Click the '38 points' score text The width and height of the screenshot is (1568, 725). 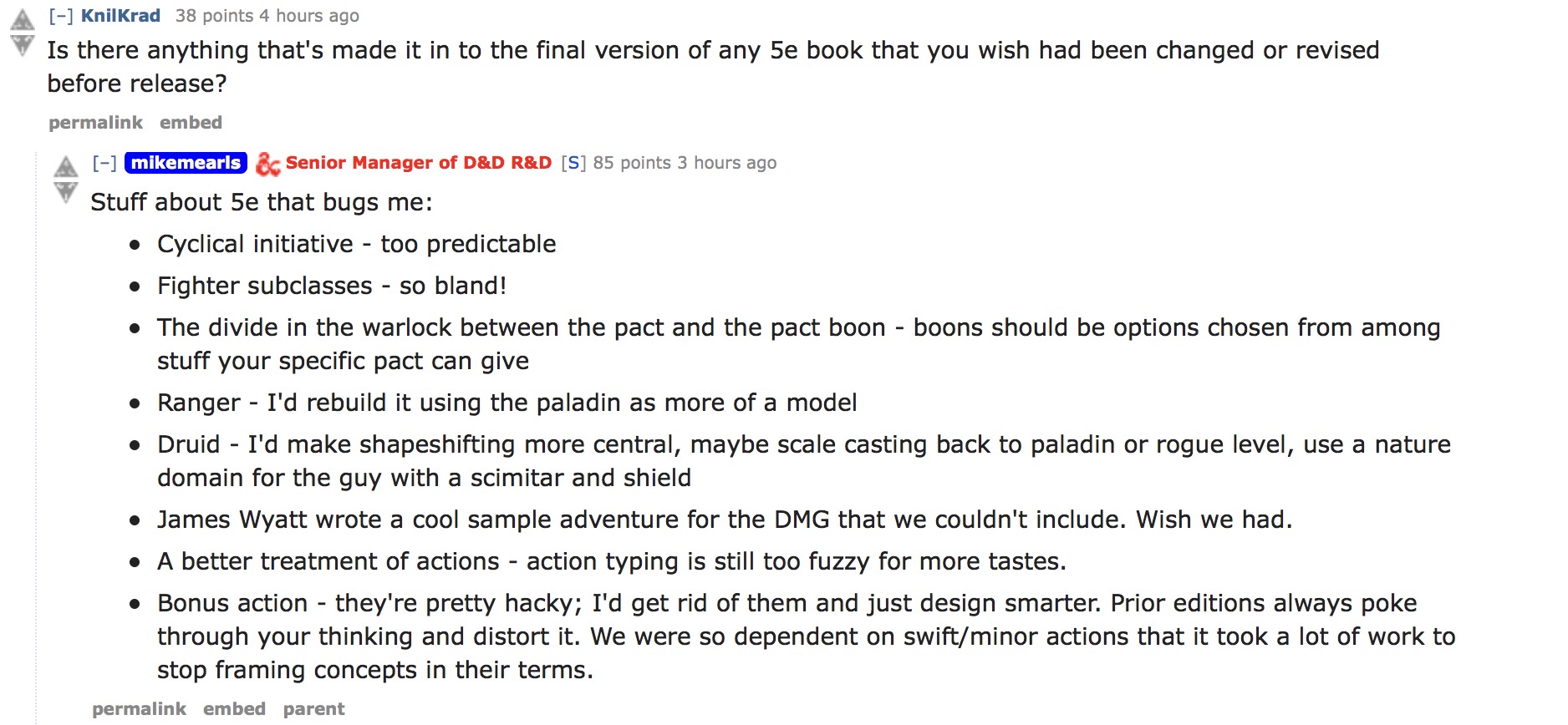[214, 16]
